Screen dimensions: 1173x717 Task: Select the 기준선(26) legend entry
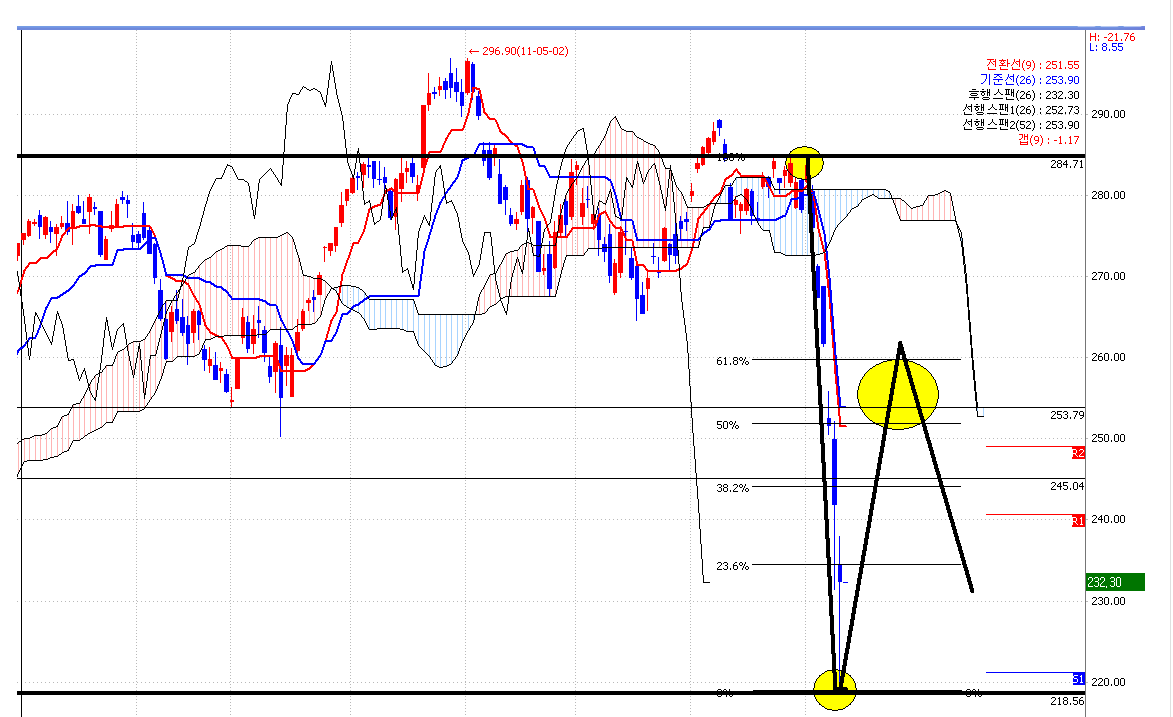[1029, 79]
